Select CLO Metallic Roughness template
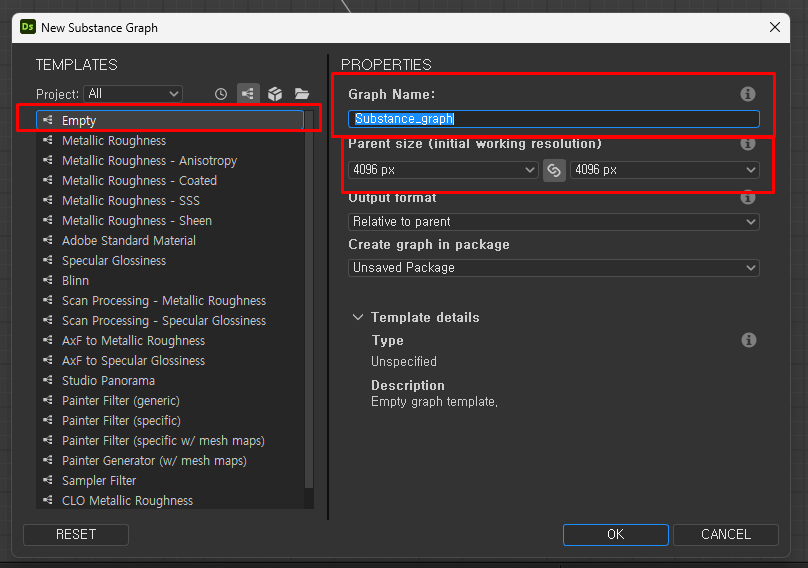The height and width of the screenshot is (568, 808). (x=170, y=500)
